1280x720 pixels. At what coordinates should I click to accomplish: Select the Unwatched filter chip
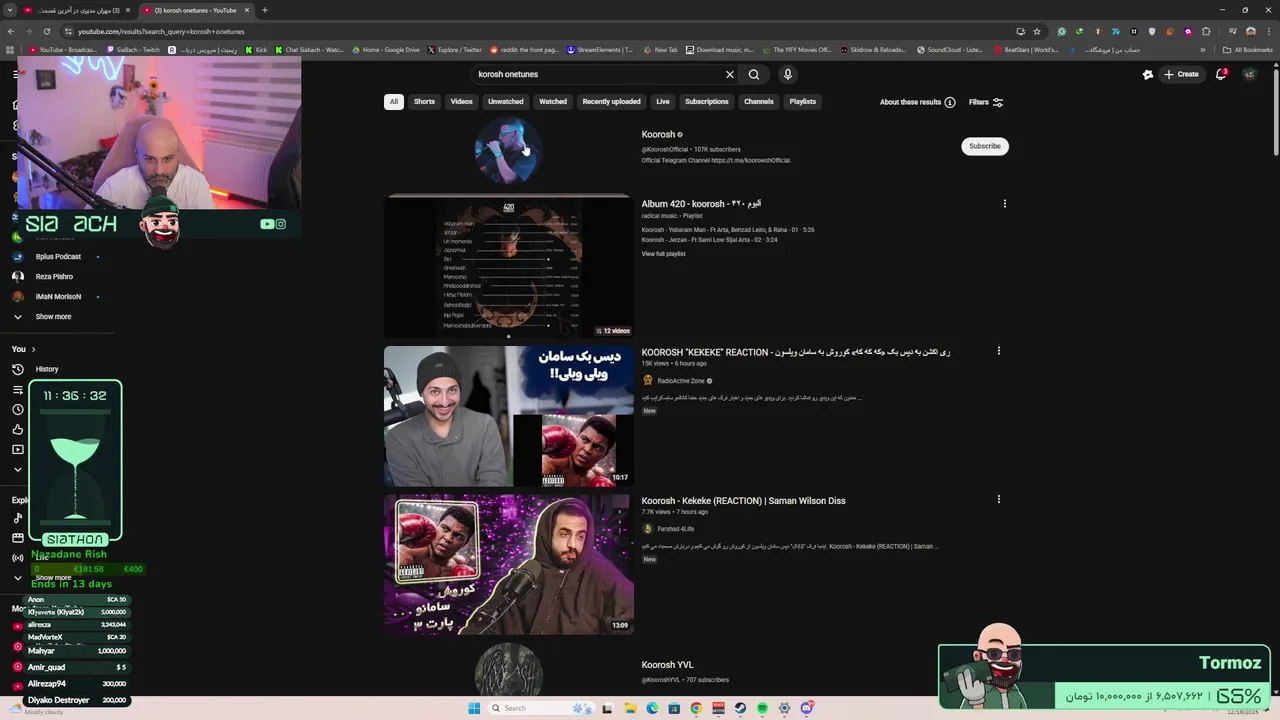[x=505, y=101]
